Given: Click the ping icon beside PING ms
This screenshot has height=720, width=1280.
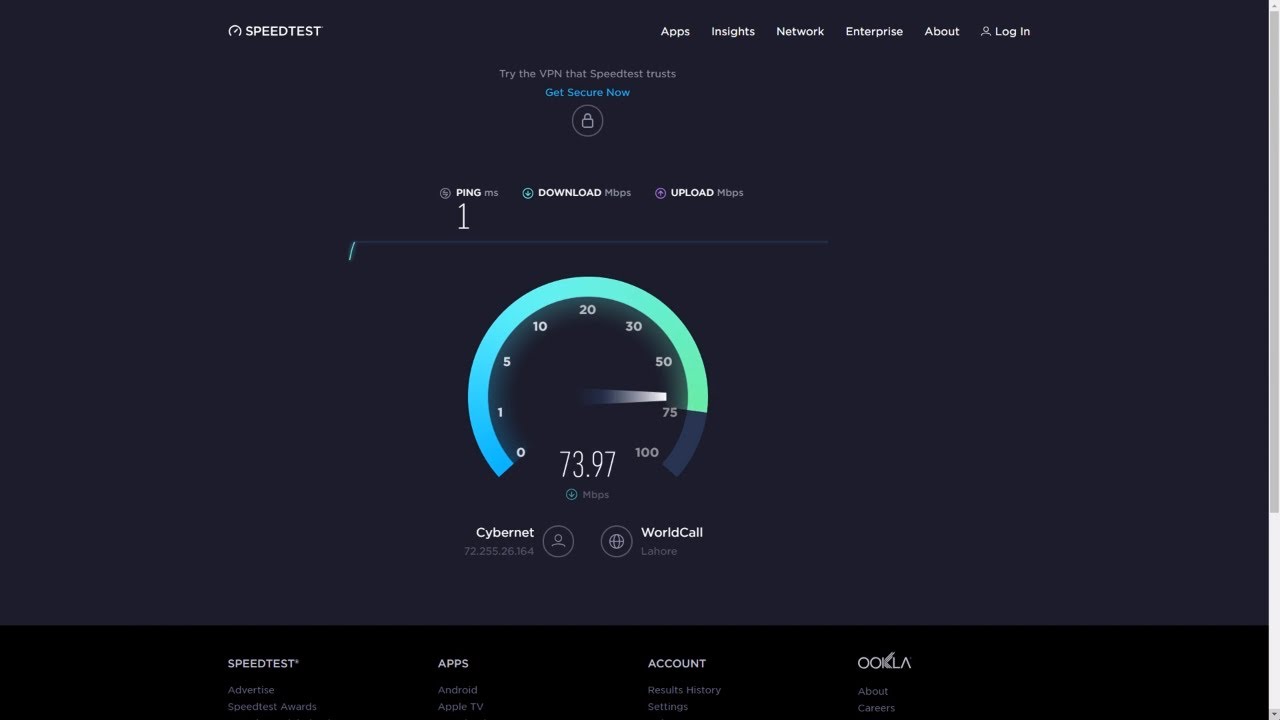Looking at the screenshot, I should [445, 193].
